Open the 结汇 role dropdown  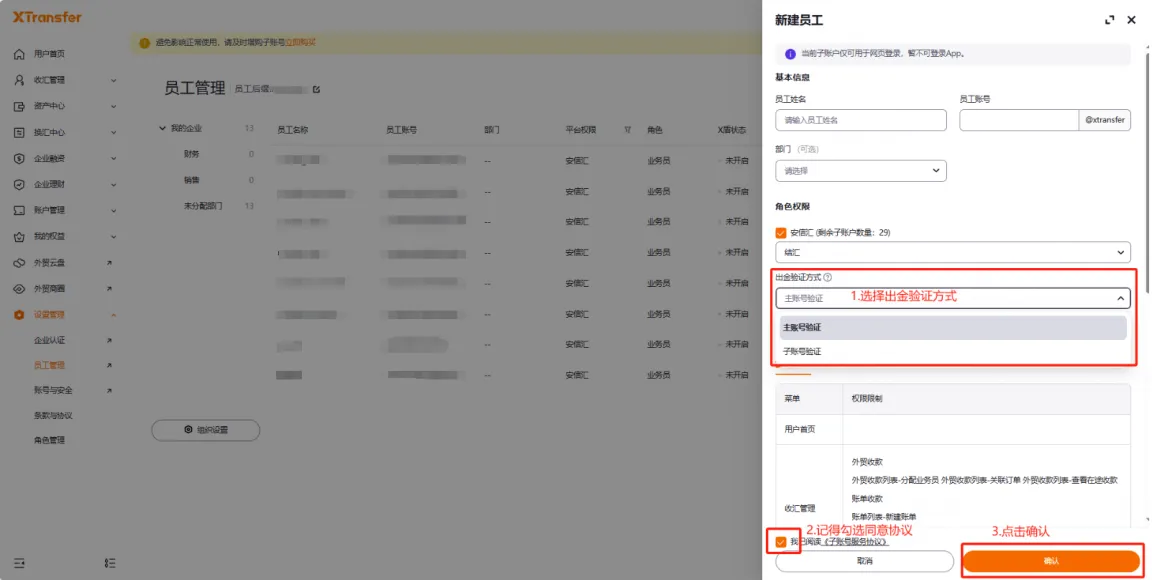click(x=952, y=253)
